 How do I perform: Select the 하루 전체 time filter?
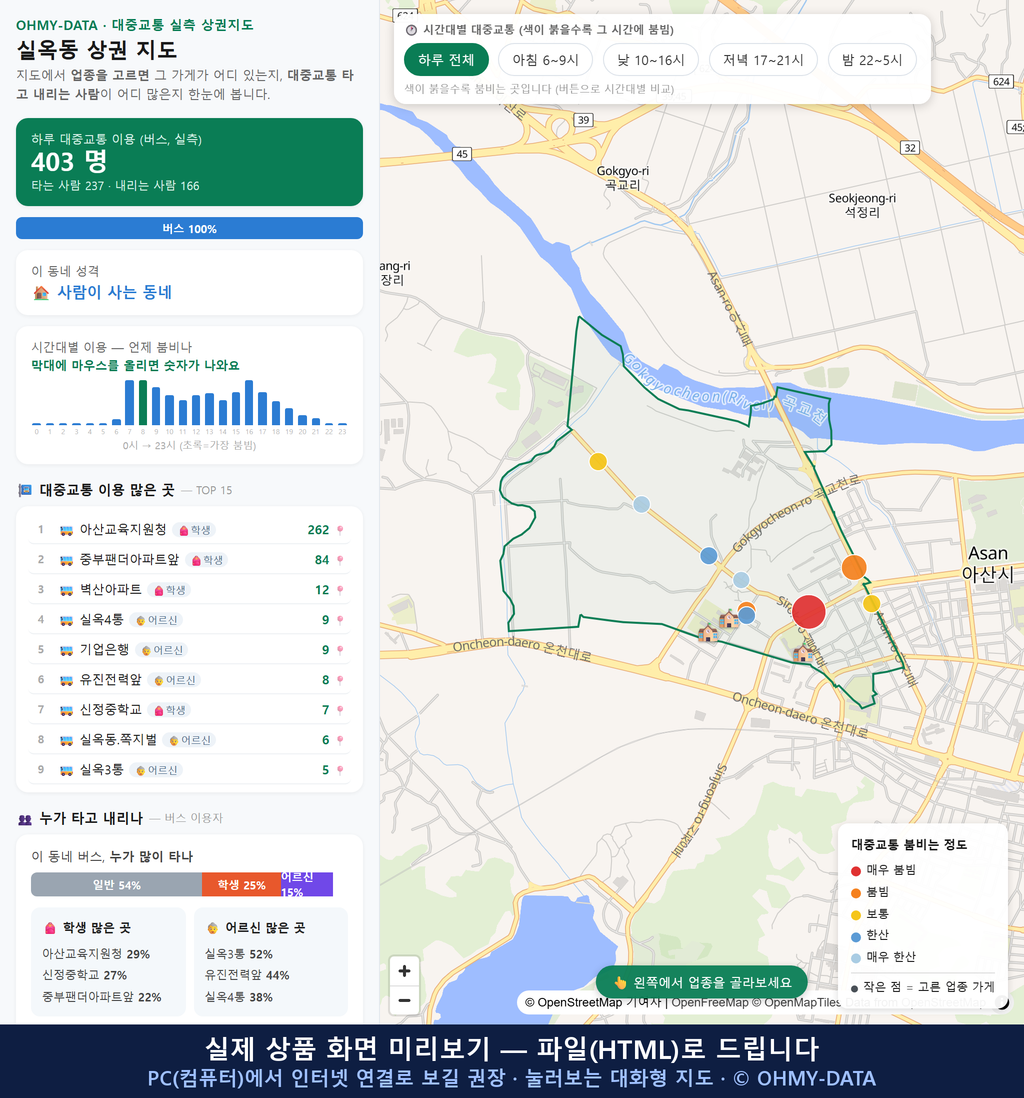[x=446, y=60]
